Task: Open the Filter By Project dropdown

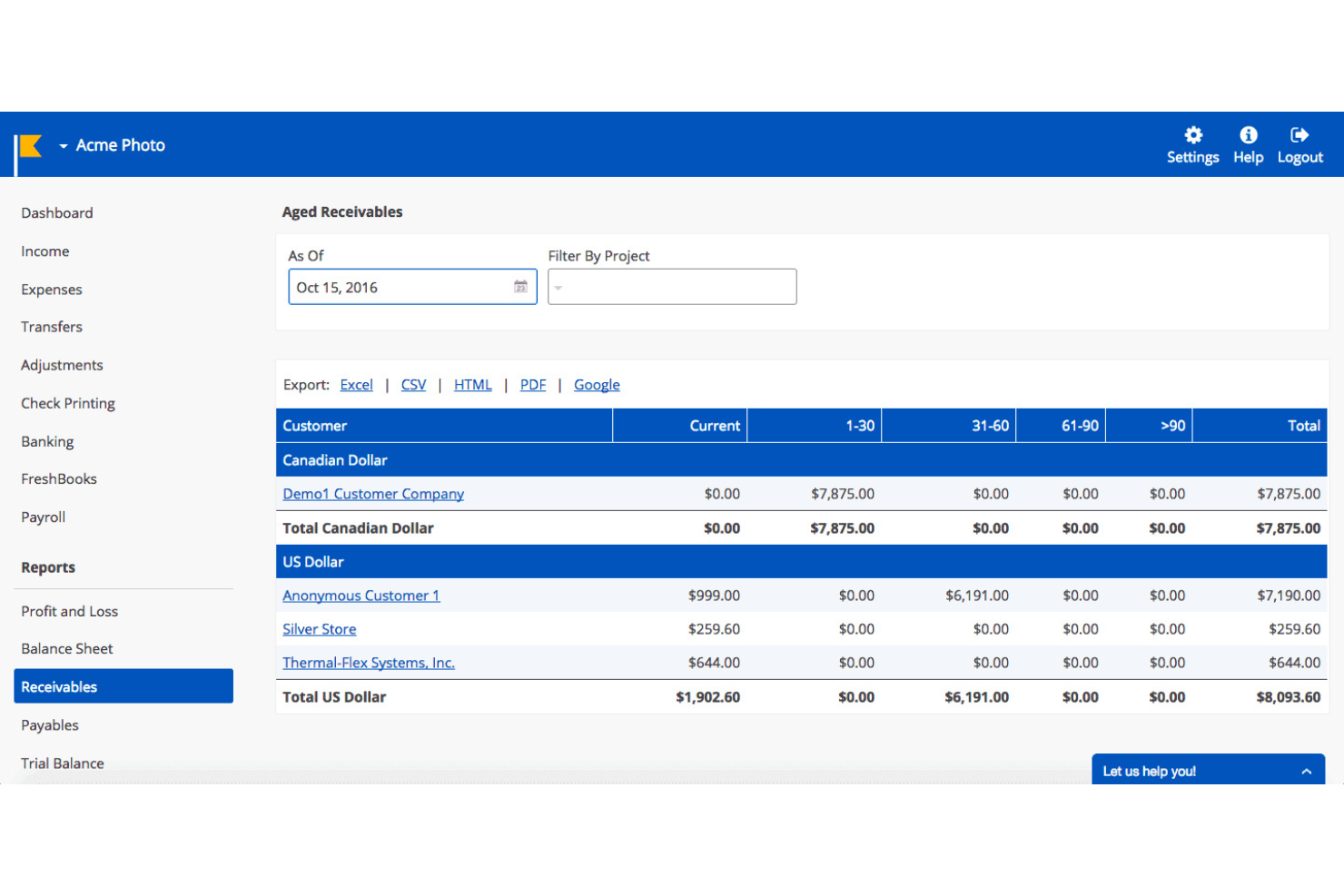Action: [x=671, y=286]
